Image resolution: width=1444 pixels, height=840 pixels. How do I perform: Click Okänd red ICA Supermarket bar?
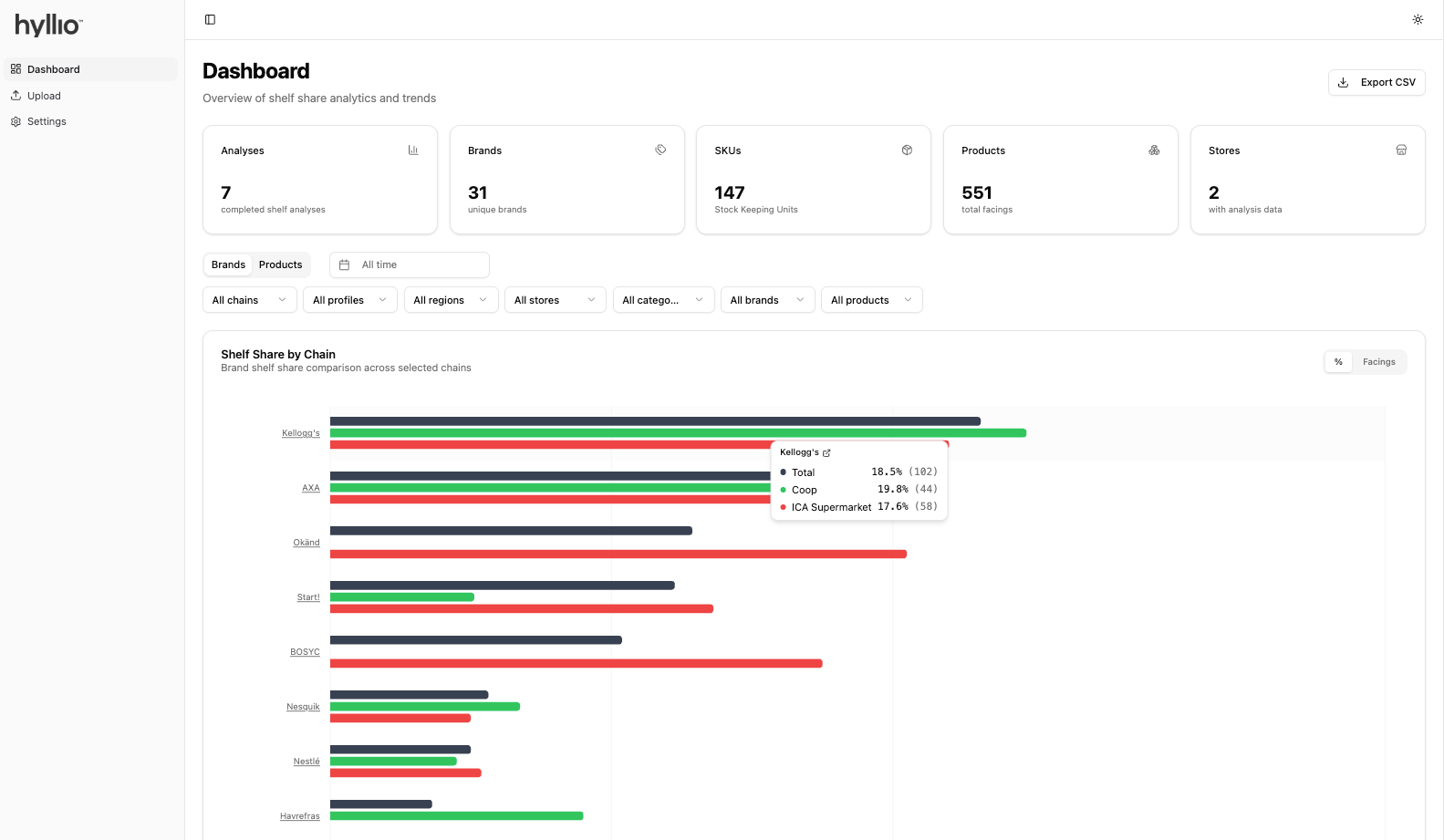point(618,555)
